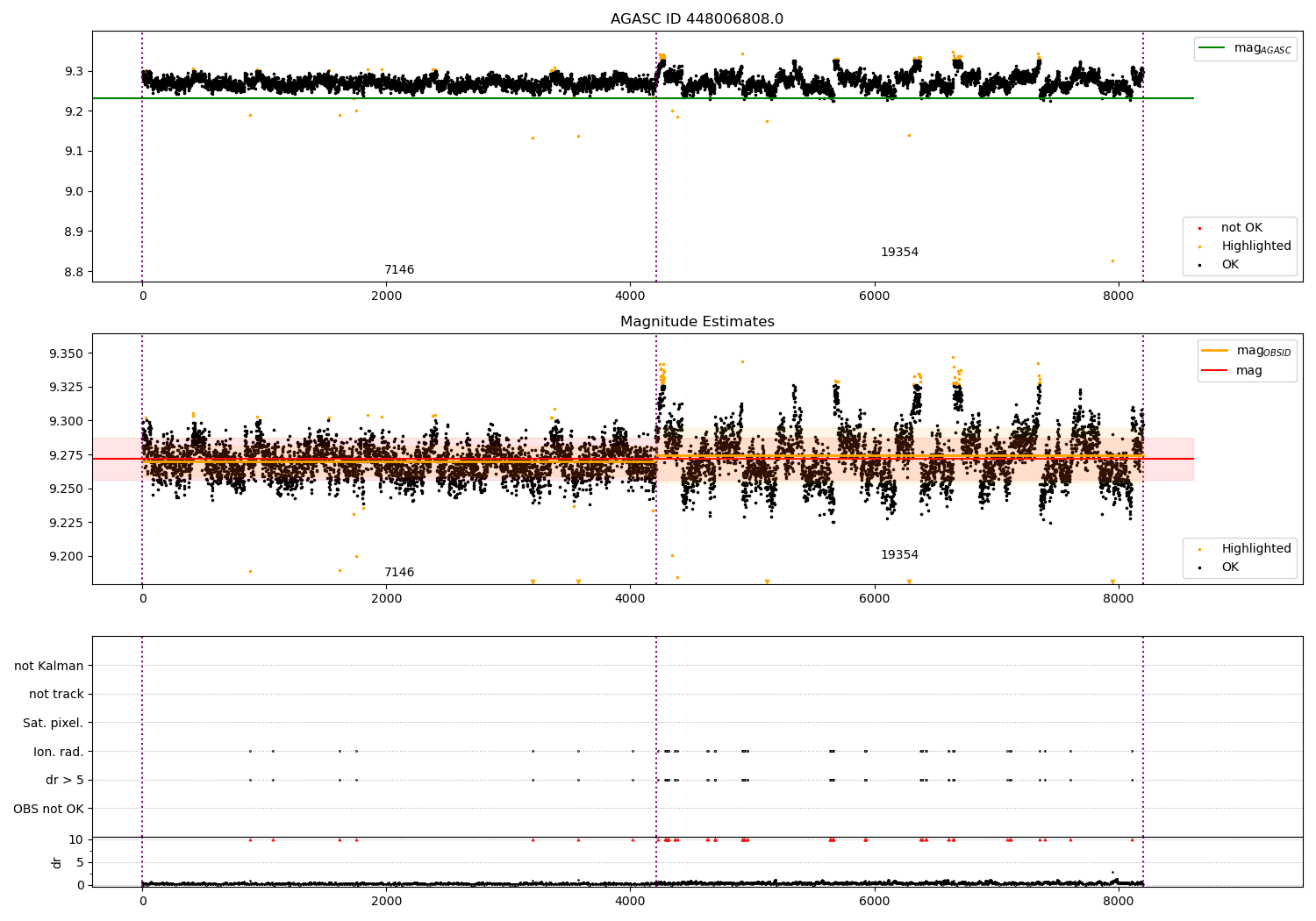The width and height of the screenshot is (1316, 921).
Task: Click the 6000 x-tick under Magnitude Estimates plot
Action: tap(875, 599)
